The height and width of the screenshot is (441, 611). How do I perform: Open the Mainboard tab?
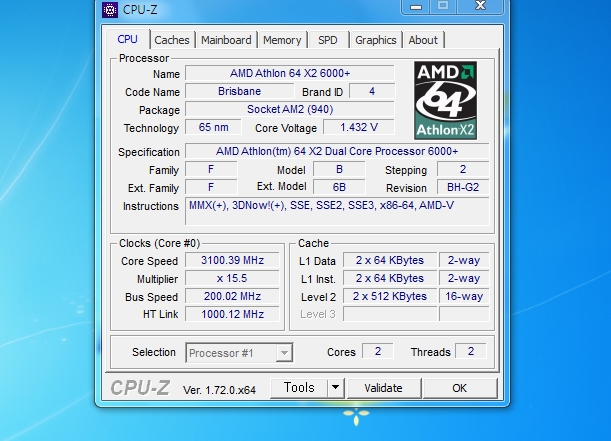226,40
